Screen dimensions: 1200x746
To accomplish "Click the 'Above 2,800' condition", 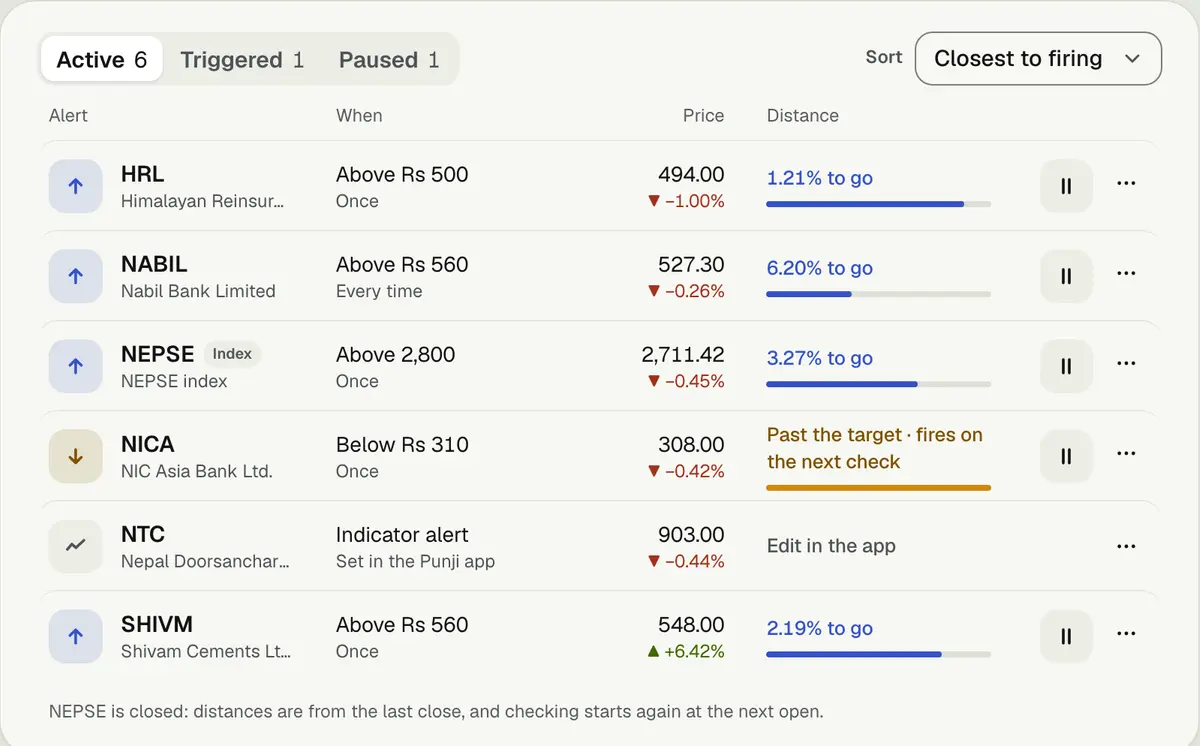I will [x=396, y=355].
